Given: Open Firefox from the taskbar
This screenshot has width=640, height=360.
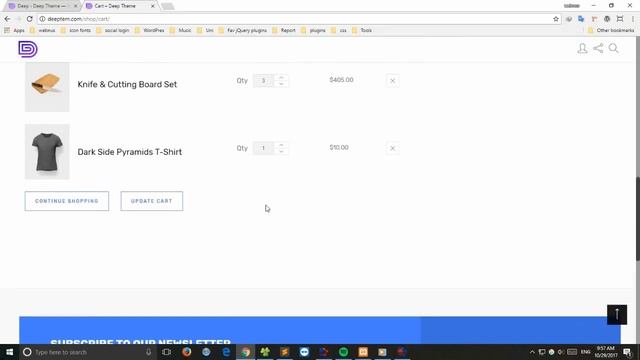Looking at the screenshot, I should [187, 352].
